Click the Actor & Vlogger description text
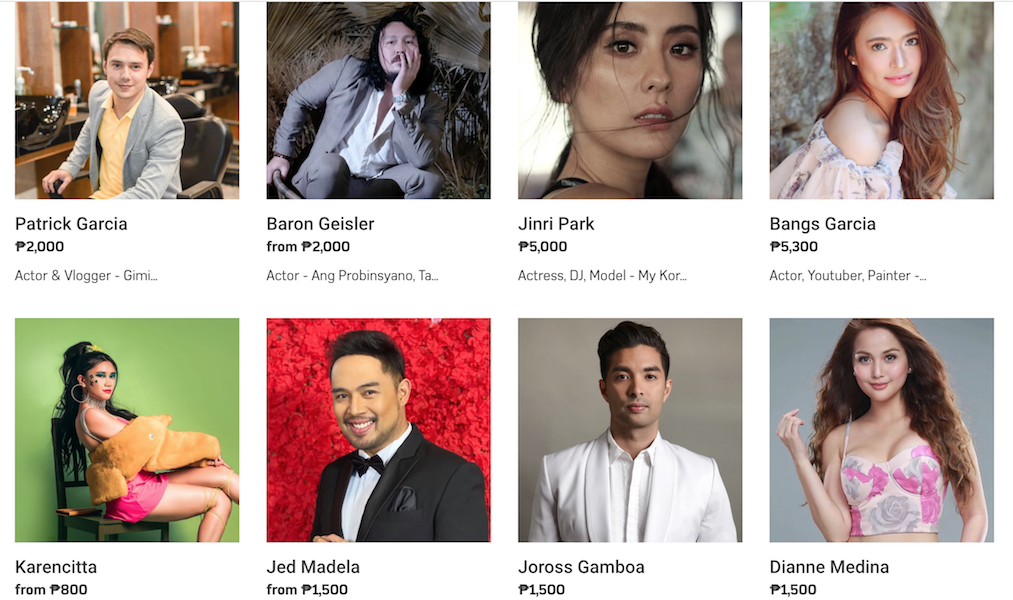Image resolution: width=1013 pixels, height=600 pixels. [x=86, y=276]
